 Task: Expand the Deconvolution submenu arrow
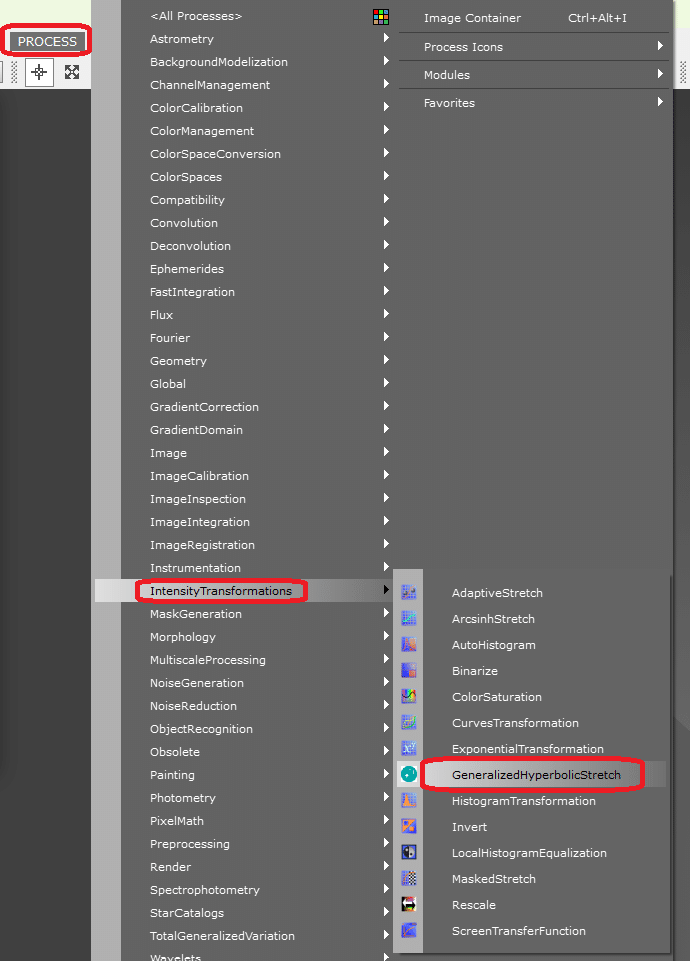pos(386,245)
